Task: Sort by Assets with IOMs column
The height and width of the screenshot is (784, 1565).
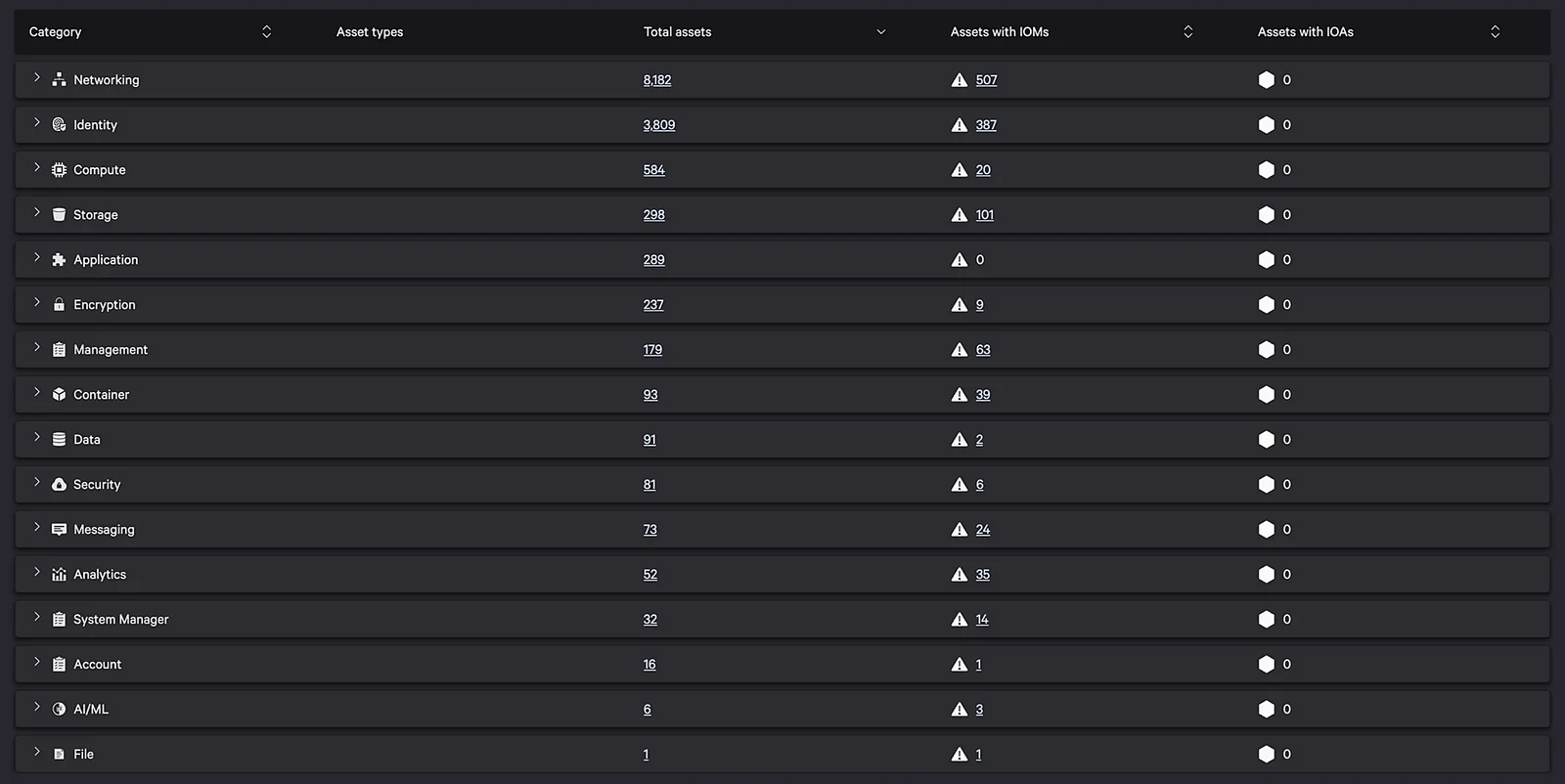Action: pos(1188,32)
